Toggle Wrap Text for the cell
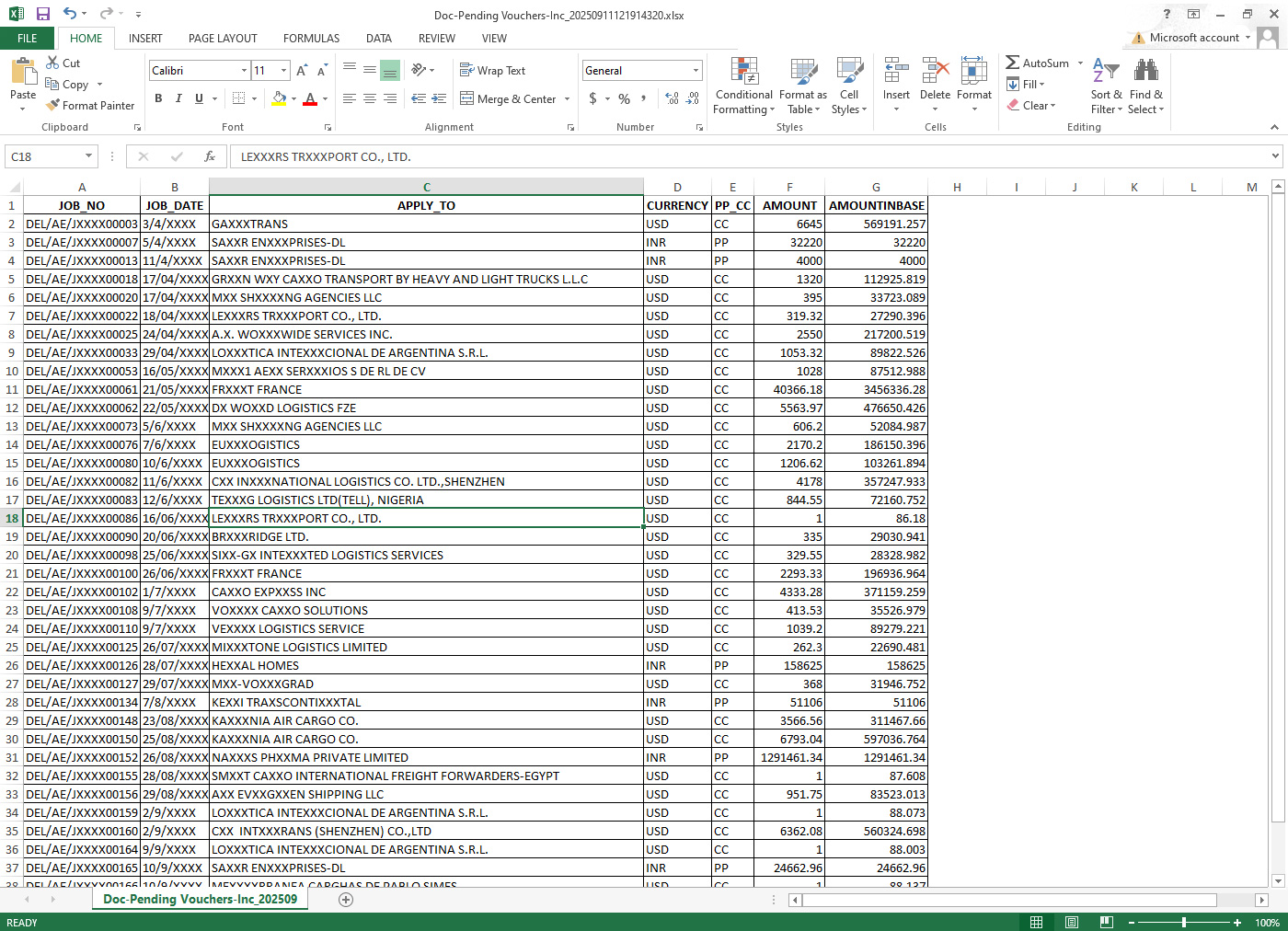This screenshot has width=1288, height=931. click(492, 71)
